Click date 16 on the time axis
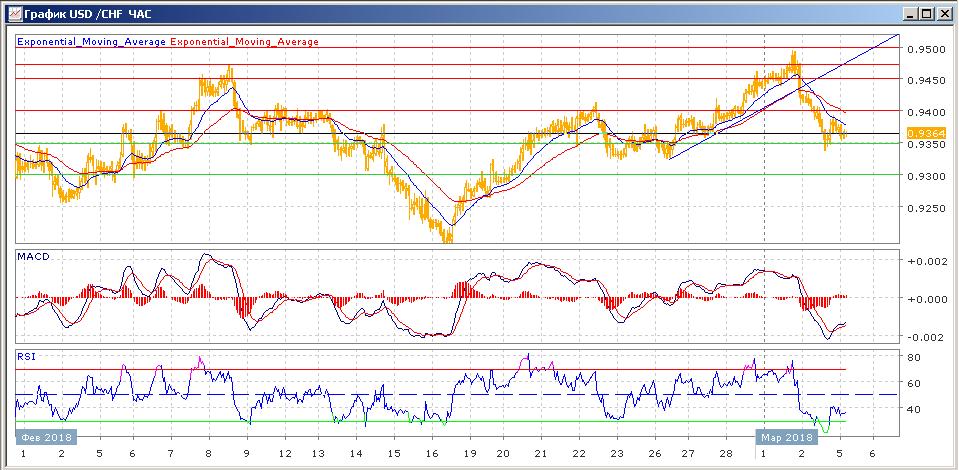The width and height of the screenshot is (959, 470). pyautogui.click(x=432, y=453)
